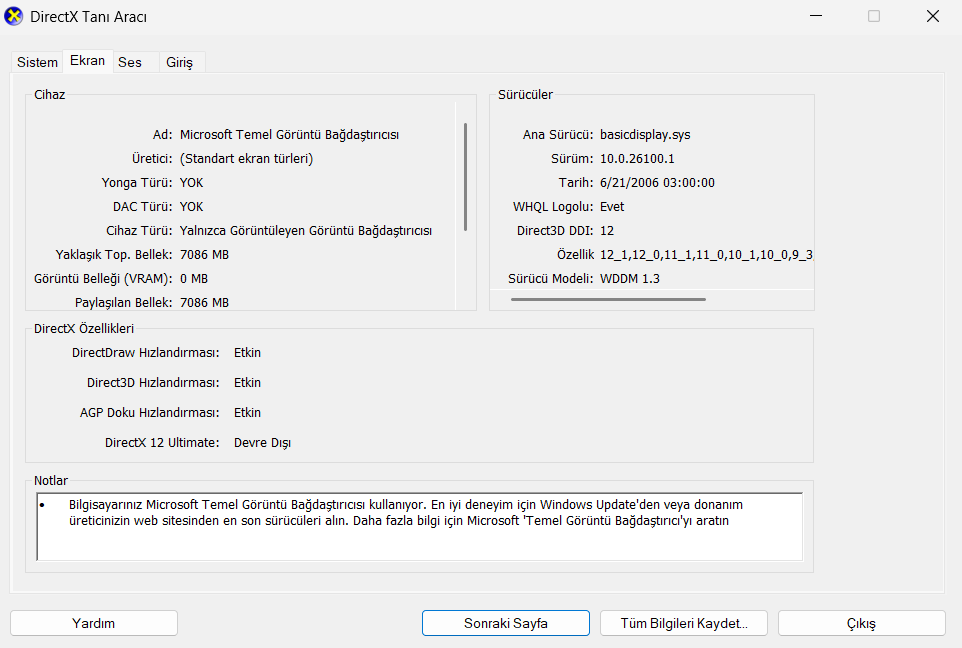Click the Çıkış button
Image resolution: width=962 pixels, height=648 pixels.
pos(861,623)
